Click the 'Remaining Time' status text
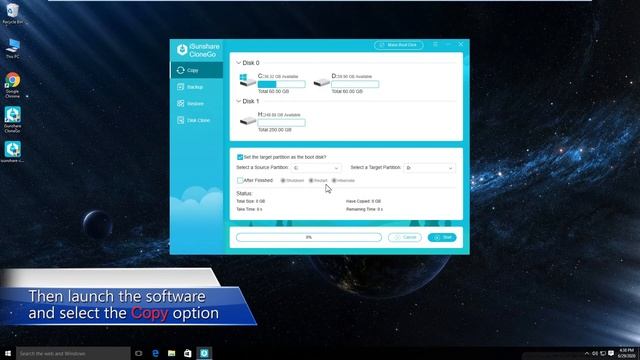The image size is (640, 360). click(x=364, y=209)
